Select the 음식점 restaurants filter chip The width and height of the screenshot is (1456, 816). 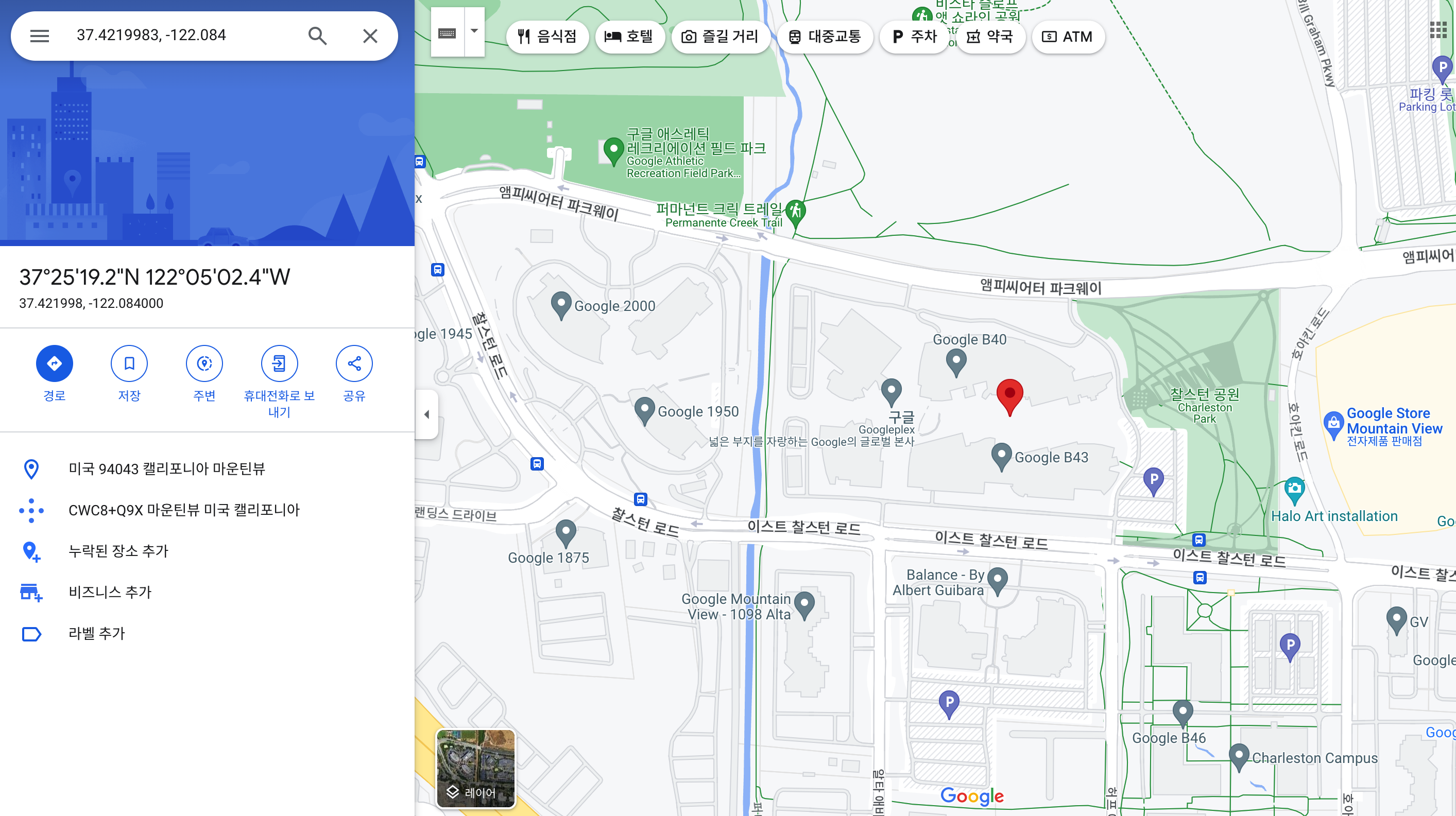coord(547,37)
